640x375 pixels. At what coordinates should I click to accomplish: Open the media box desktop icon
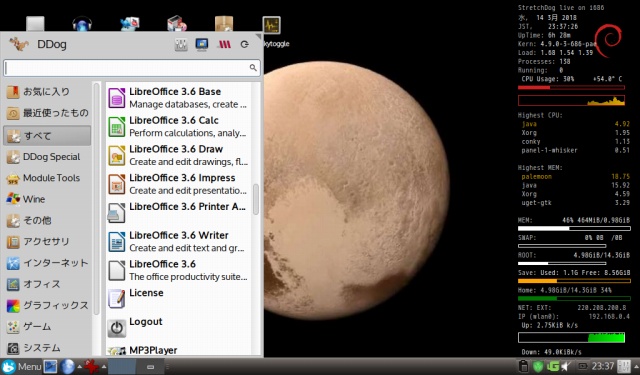click(177, 24)
